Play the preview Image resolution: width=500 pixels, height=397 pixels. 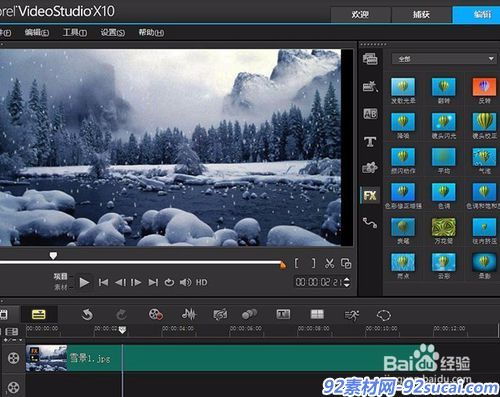[84, 283]
